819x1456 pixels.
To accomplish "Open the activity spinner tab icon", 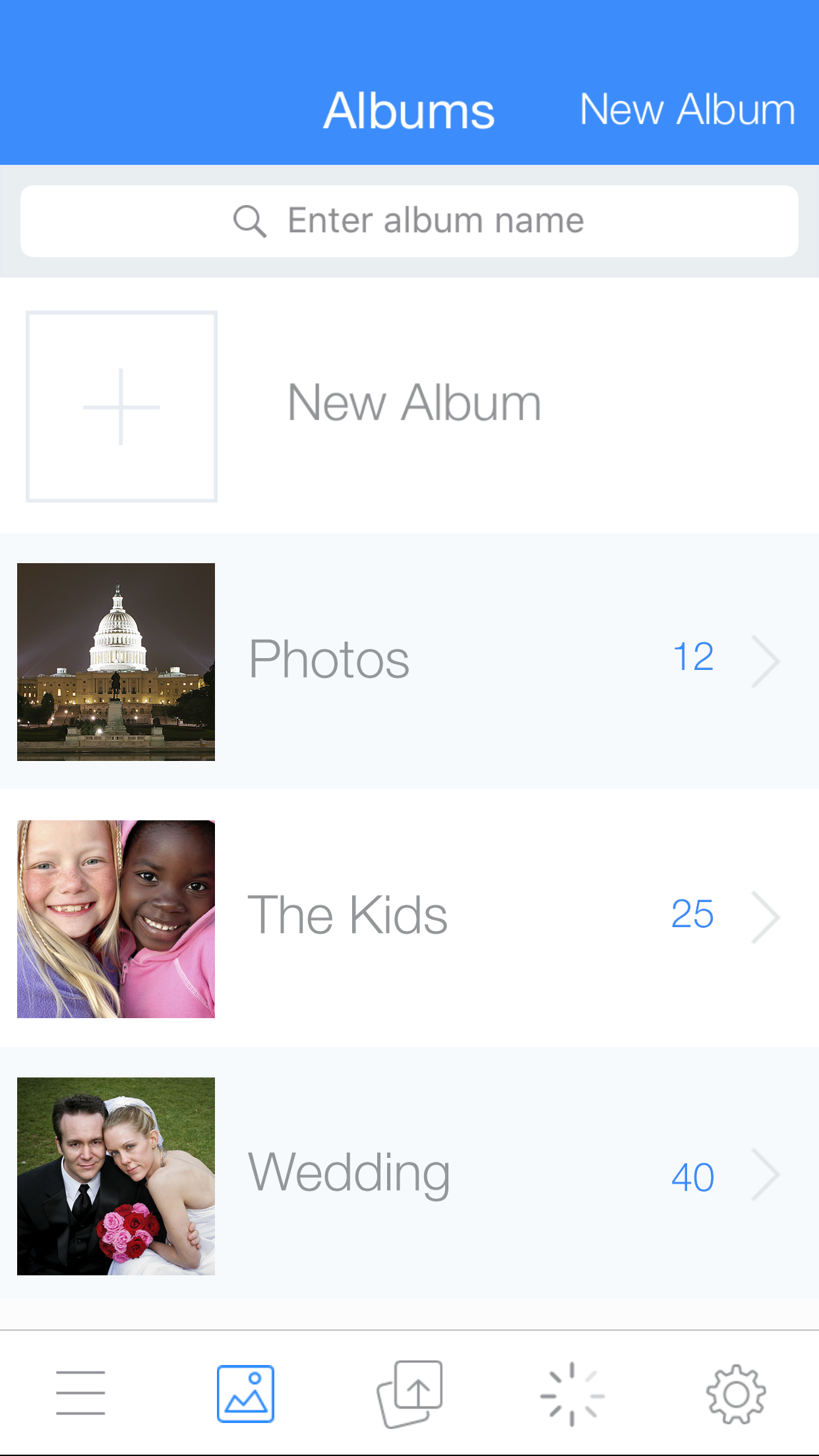I will coord(572,1394).
